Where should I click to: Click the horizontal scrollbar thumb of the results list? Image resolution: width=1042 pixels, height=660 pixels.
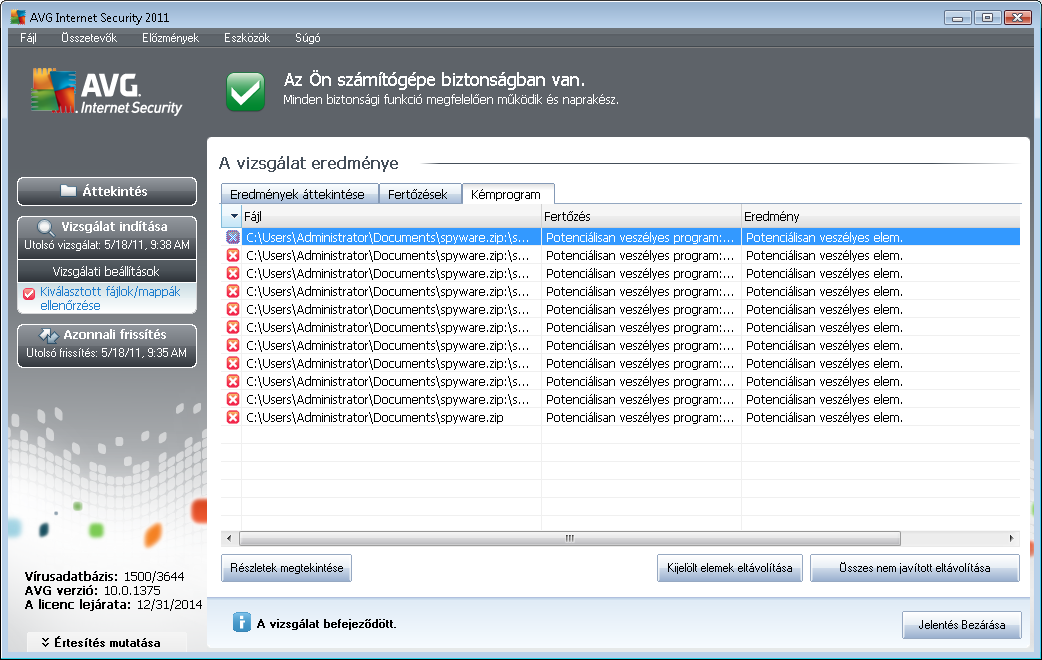[x=570, y=538]
